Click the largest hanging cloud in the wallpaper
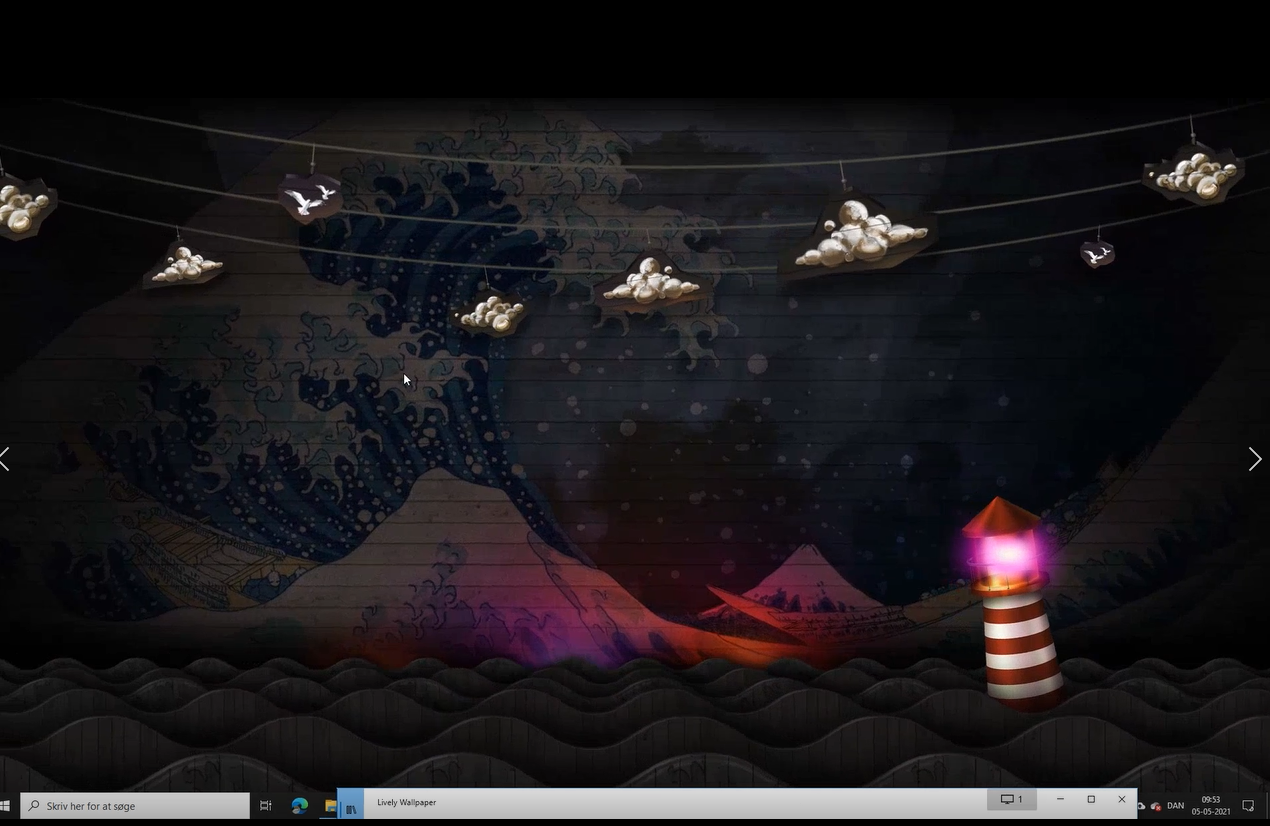 (860, 237)
